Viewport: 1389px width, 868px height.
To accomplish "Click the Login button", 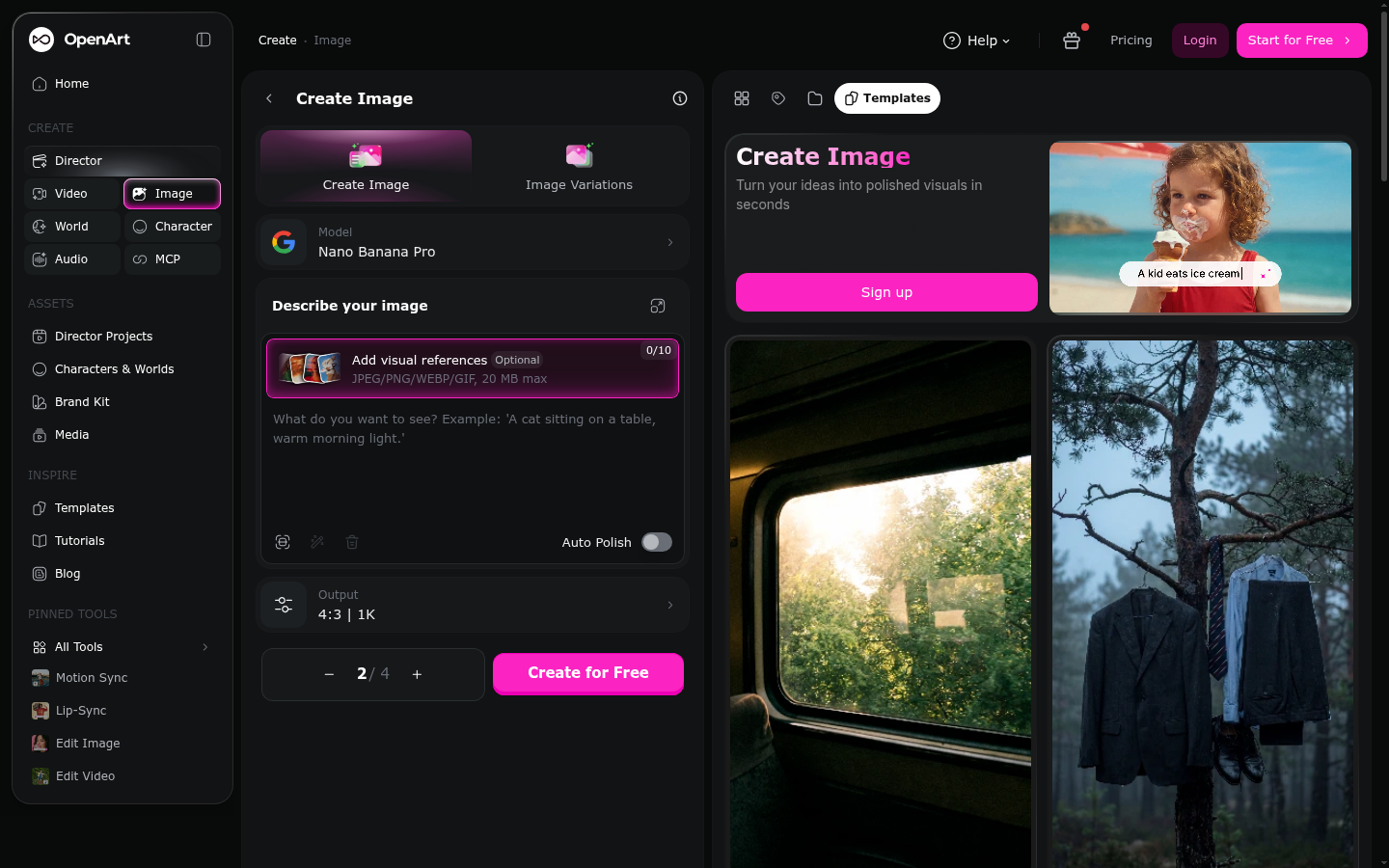I will coord(1200,41).
